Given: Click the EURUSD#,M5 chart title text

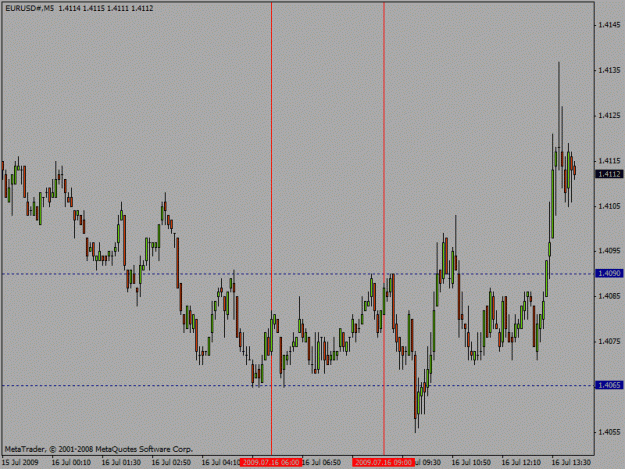Looking at the screenshot, I should (30, 8).
